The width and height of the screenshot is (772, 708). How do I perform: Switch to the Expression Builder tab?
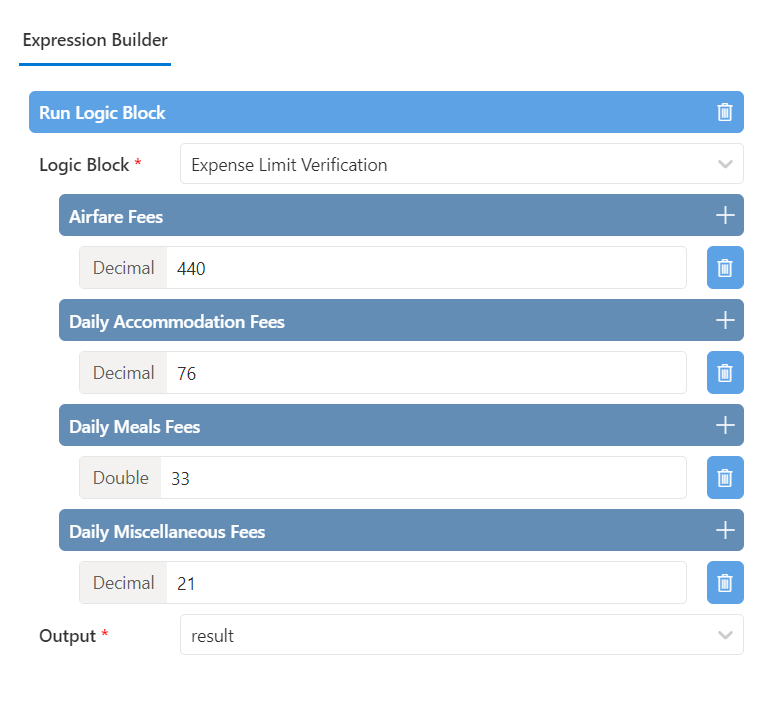[95, 41]
